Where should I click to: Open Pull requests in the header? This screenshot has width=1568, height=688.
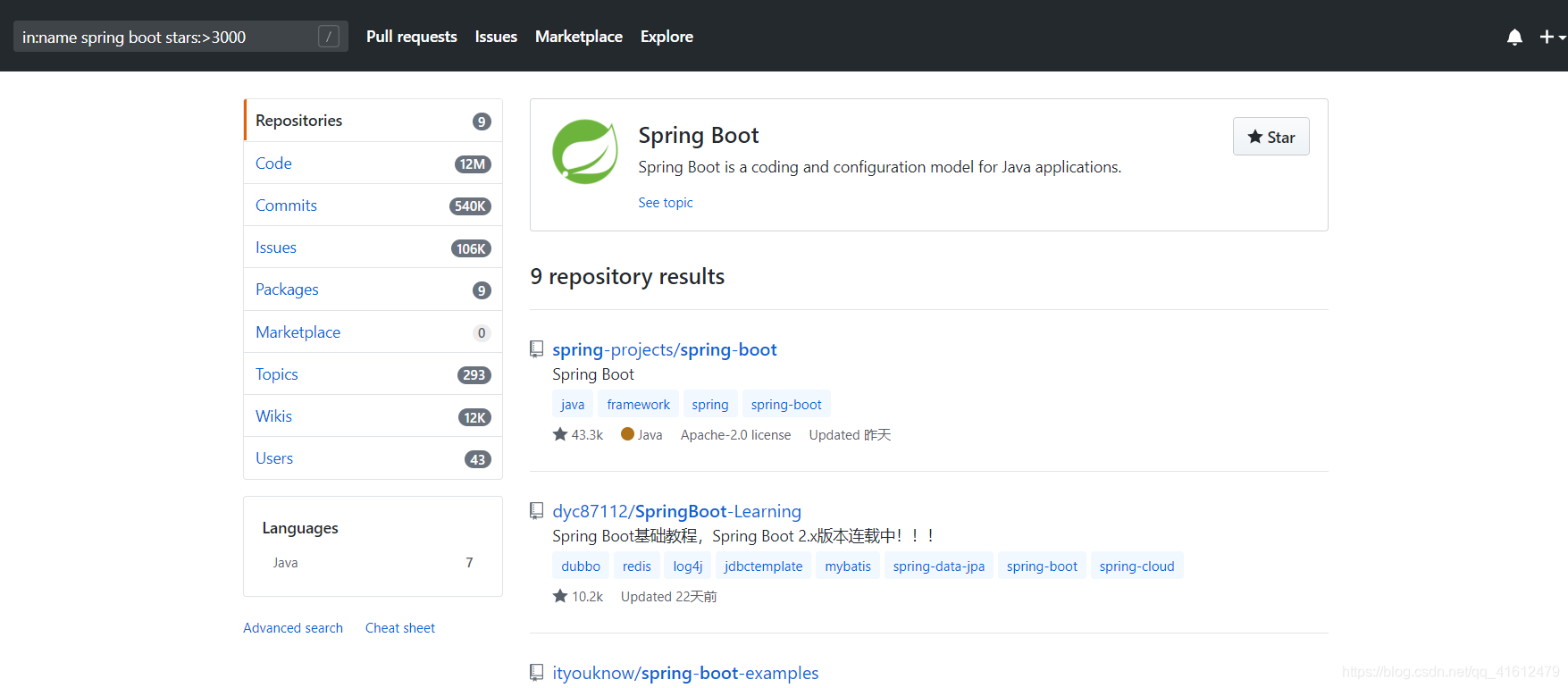412,37
